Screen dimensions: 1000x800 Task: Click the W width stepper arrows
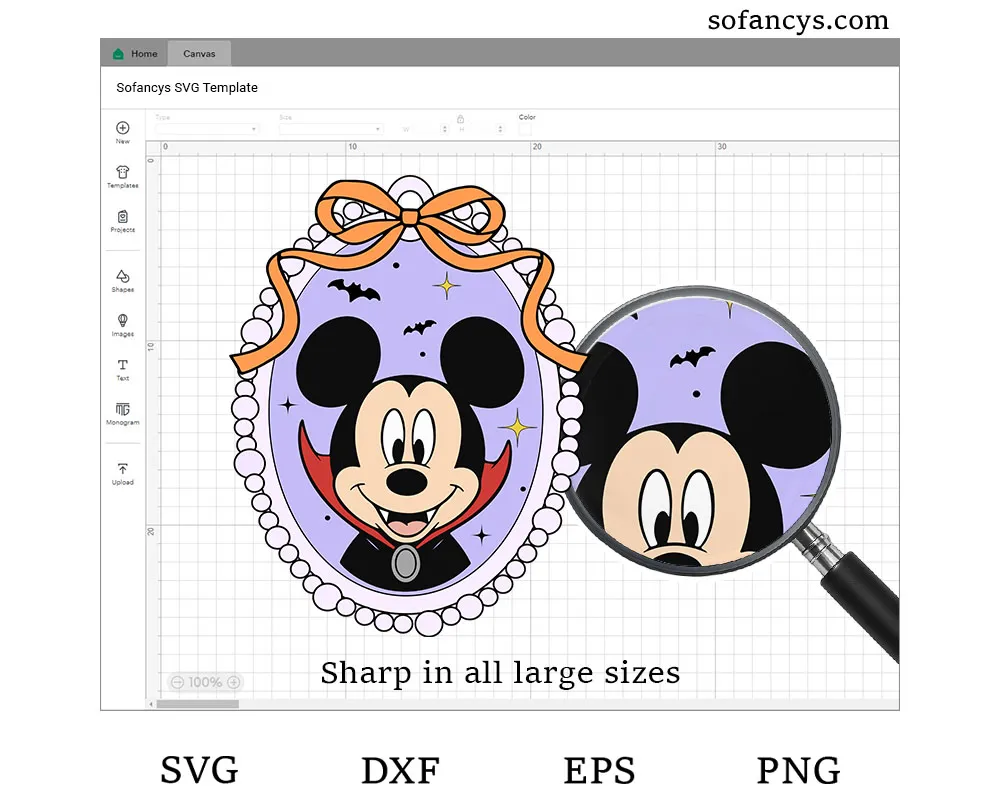coord(445,129)
